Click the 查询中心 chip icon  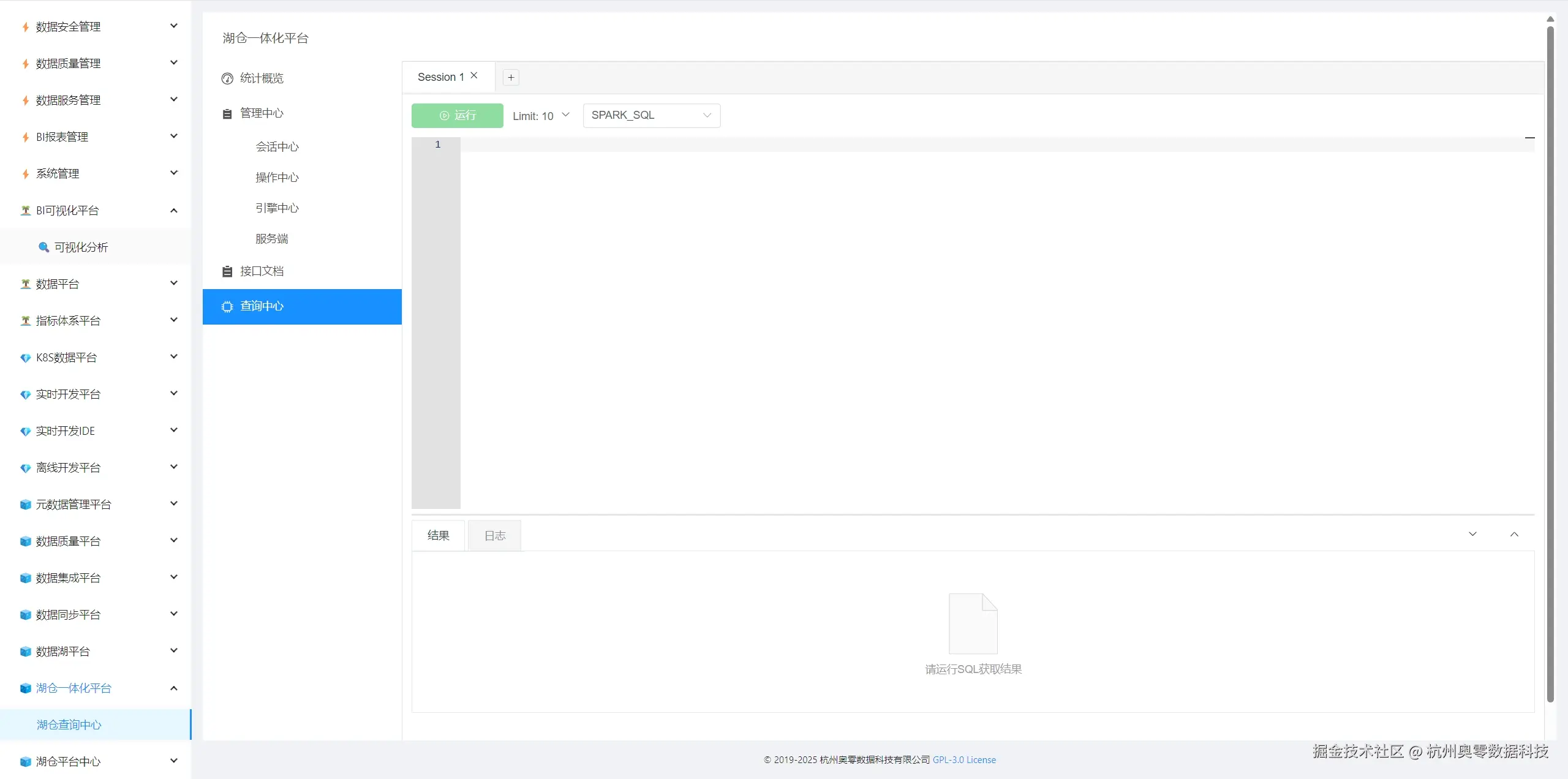pyautogui.click(x=227, y=307)
